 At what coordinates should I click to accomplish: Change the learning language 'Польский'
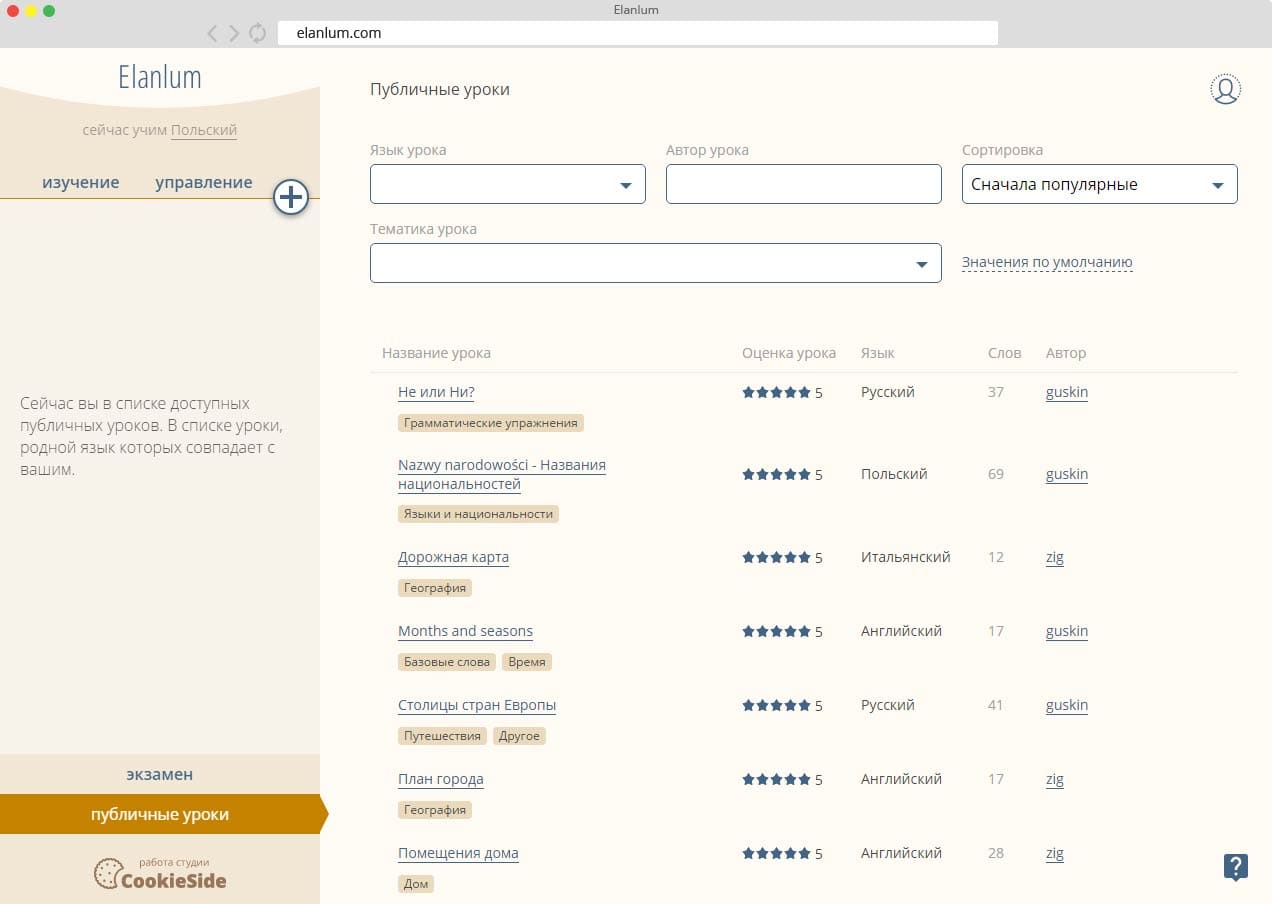click(x=204, y=130)
